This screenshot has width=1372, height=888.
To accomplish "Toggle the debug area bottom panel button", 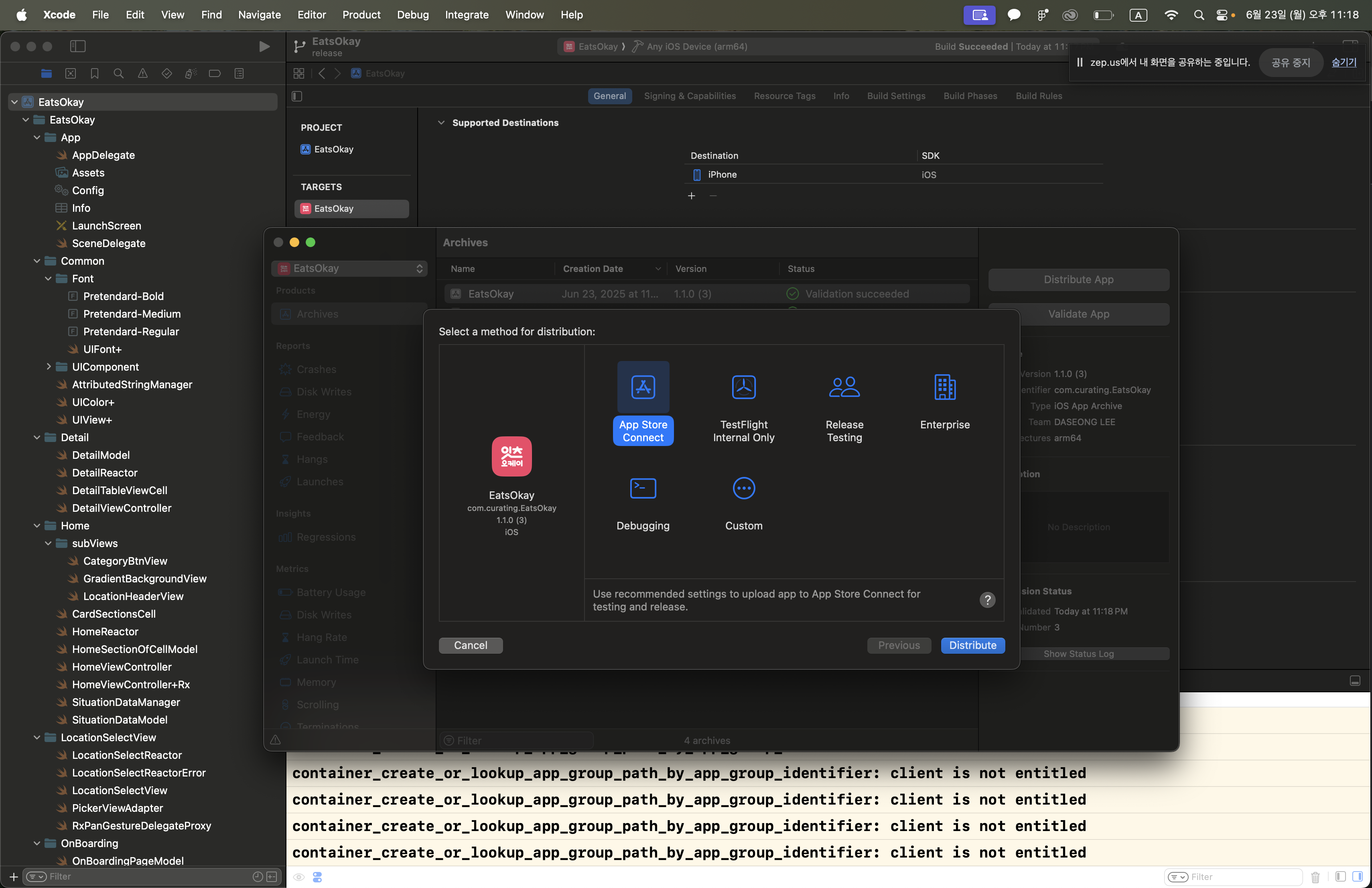I will 1355,681.
